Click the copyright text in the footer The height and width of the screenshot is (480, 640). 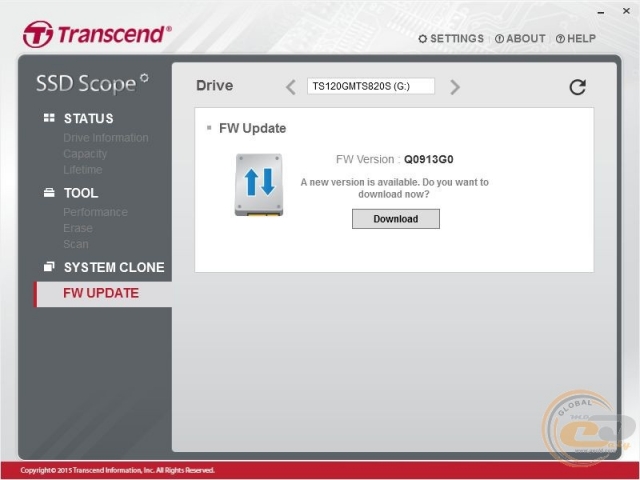(118, 470)
